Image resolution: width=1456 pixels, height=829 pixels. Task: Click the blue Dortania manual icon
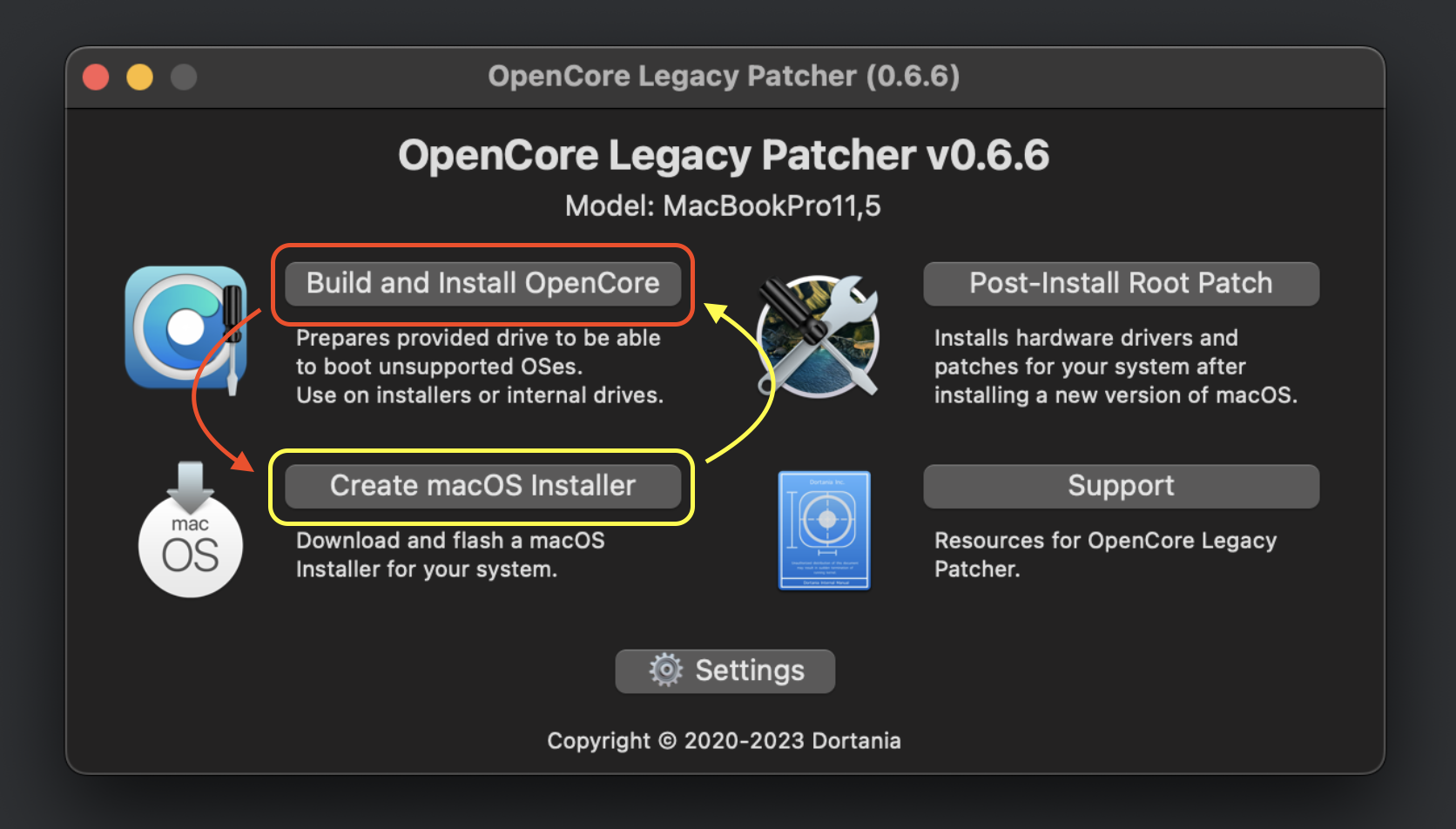click(824, 530)
